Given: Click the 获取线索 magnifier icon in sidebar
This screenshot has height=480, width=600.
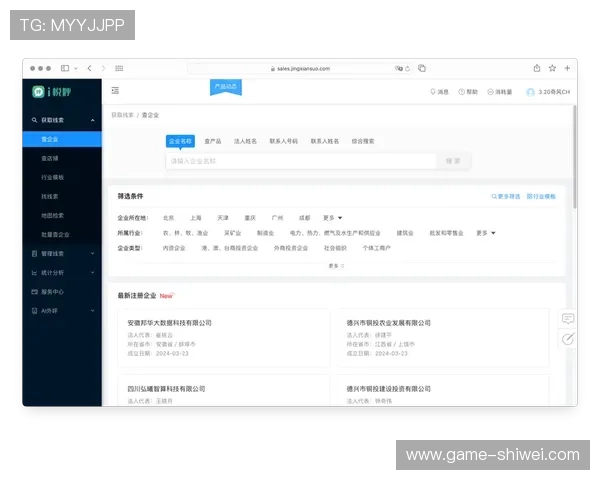Looking at the screenshot, I should (x=34, y=120).
